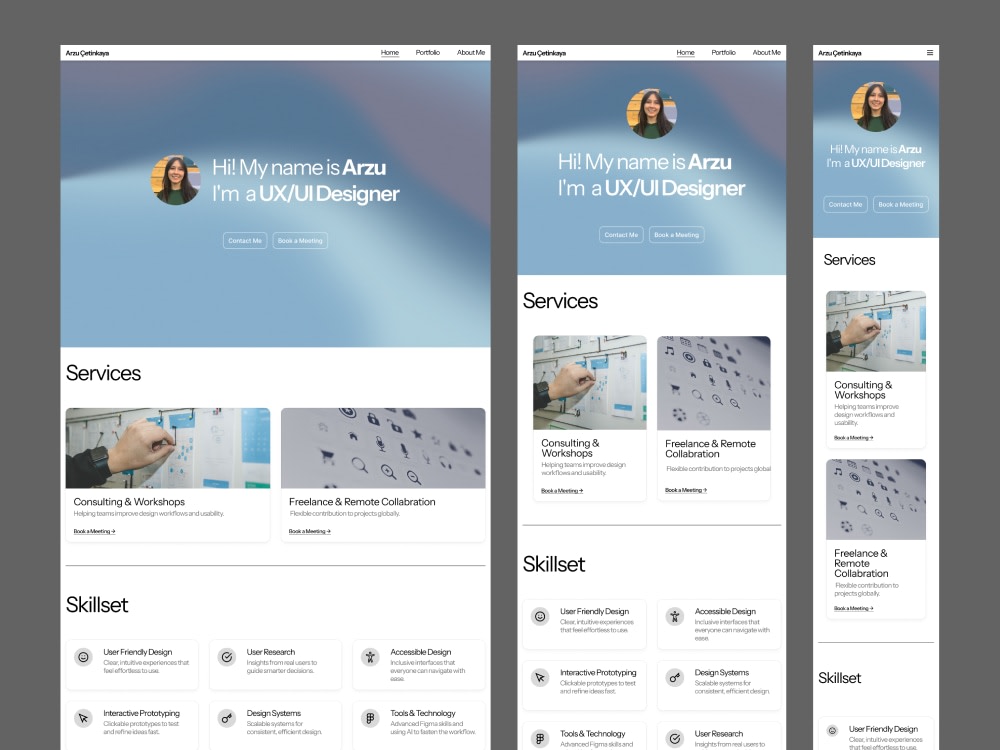Click Design Systems icon in wide desktop mockup
The image size is (1000, 750).
pos(226,718)
